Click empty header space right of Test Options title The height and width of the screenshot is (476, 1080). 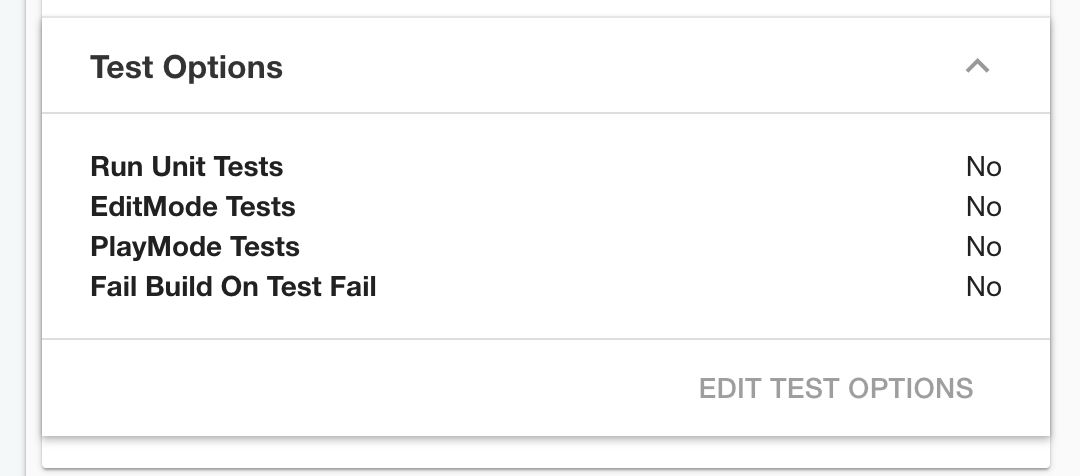coord(620,66)
